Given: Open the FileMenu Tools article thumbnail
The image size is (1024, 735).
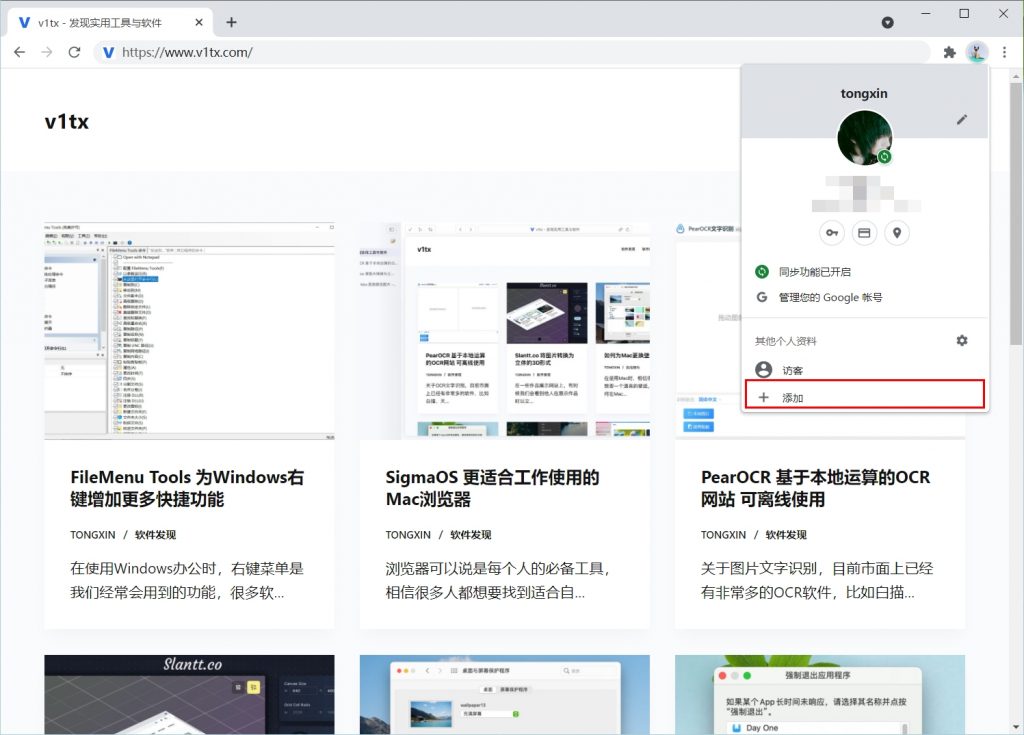Looking at the screenshot, I should coord(189,331).
